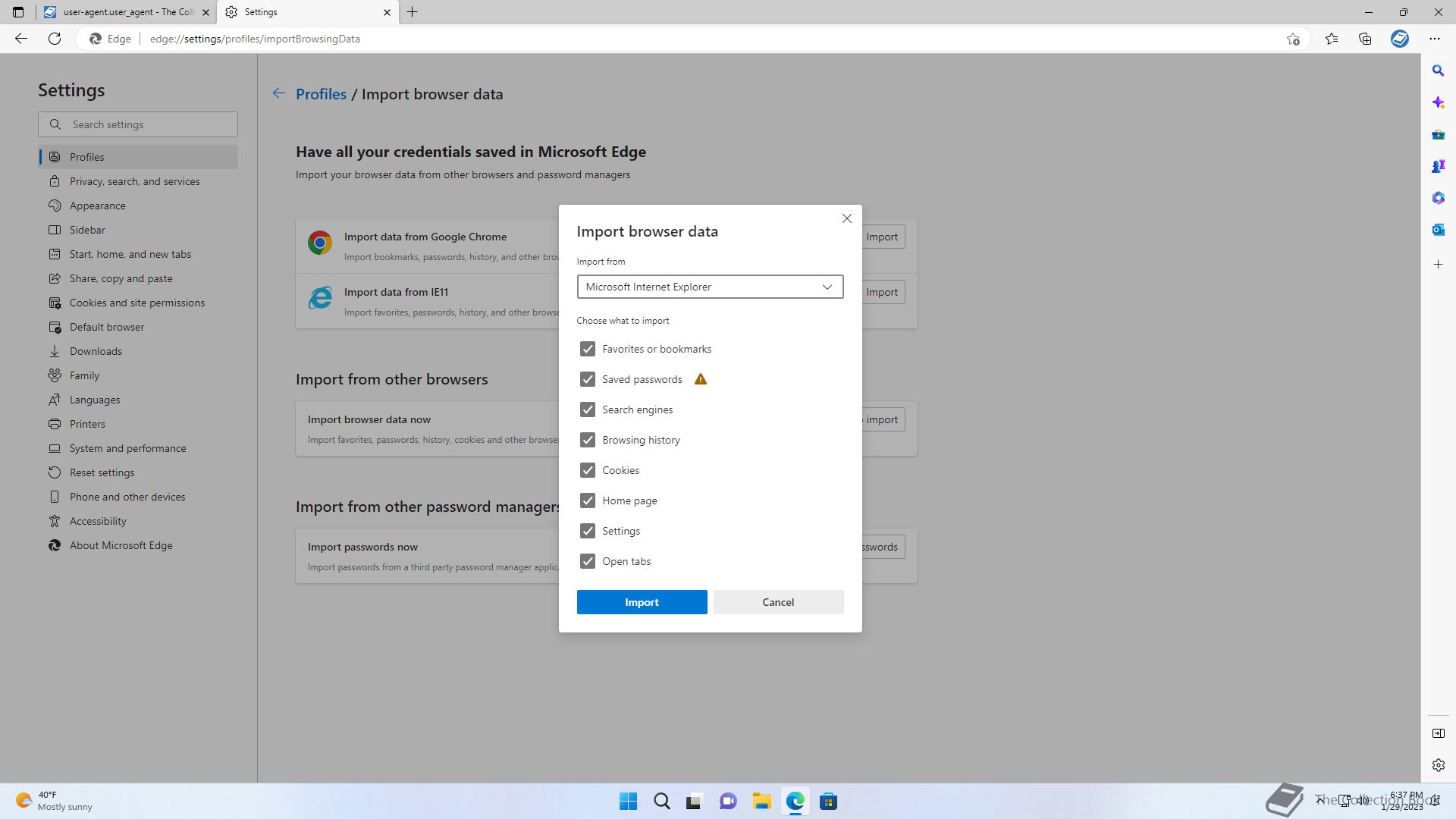
Task: Open the weather widget
Action: tap(55, 801)
